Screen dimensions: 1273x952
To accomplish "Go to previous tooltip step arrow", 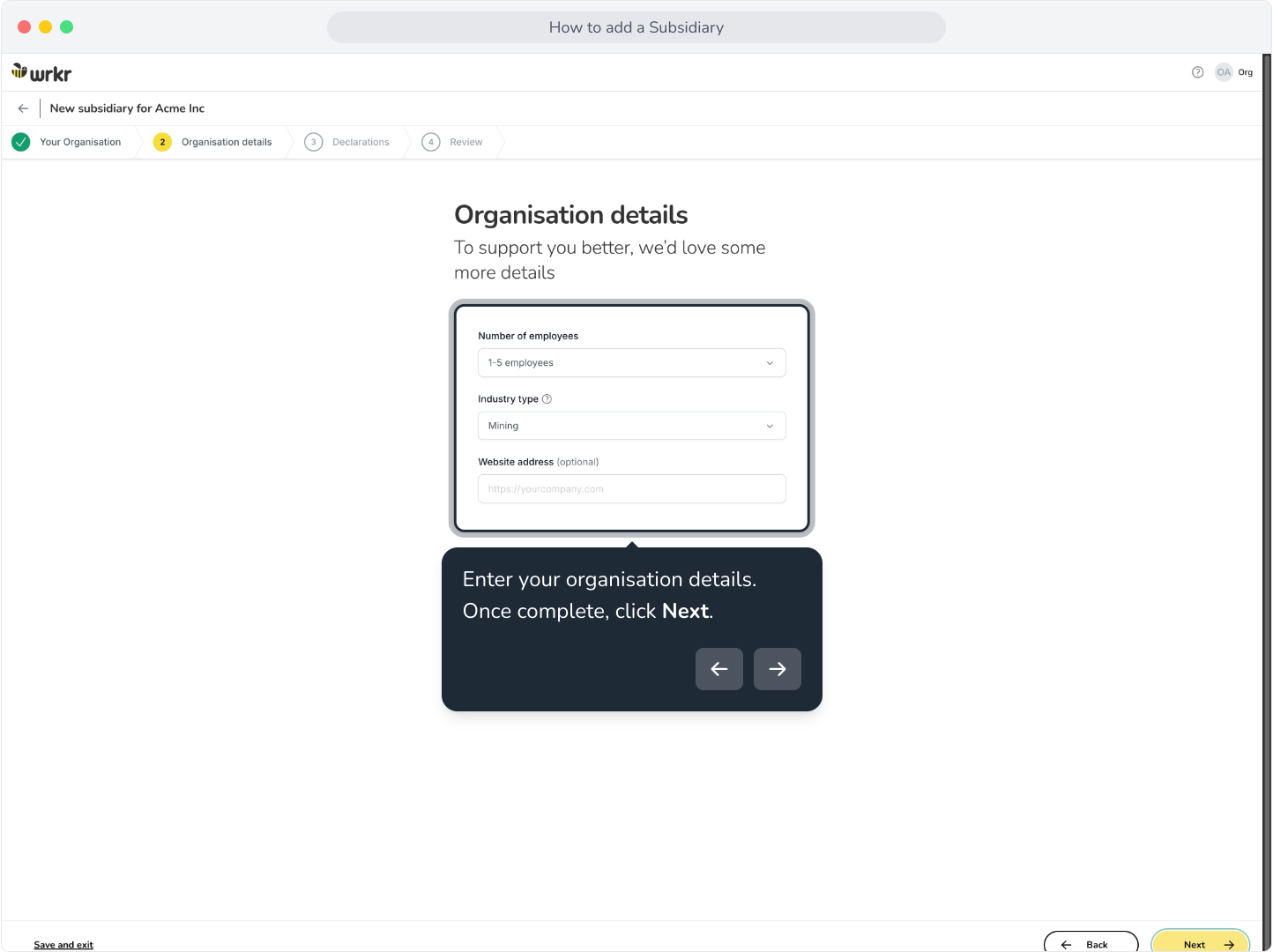I will point(719,669).
